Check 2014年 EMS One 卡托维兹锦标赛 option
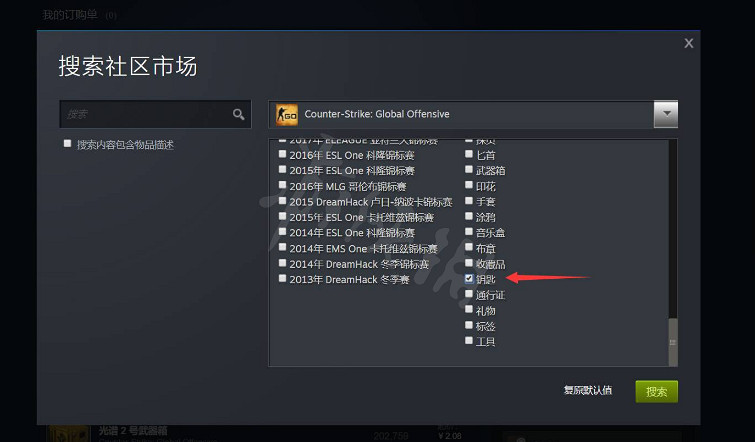The height and width of the screenshot is (442, 755). coord(283,247)
